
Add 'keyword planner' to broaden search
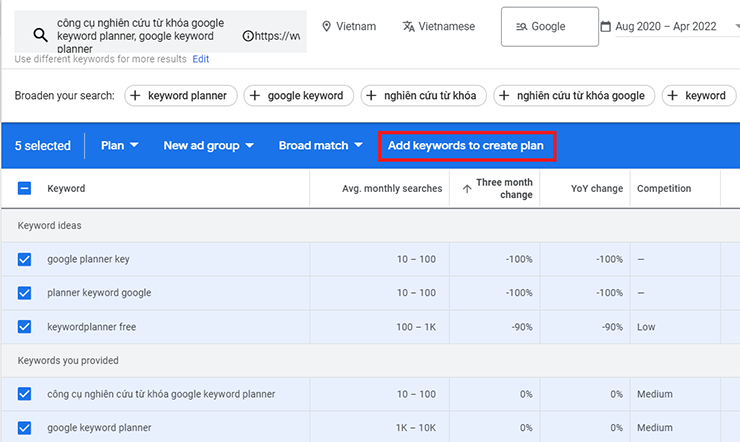tap(181, 96)
